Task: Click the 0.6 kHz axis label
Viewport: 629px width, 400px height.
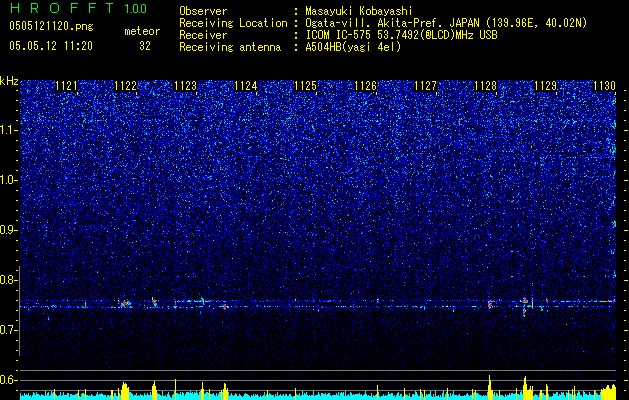Action: click(x=9, y=380)
